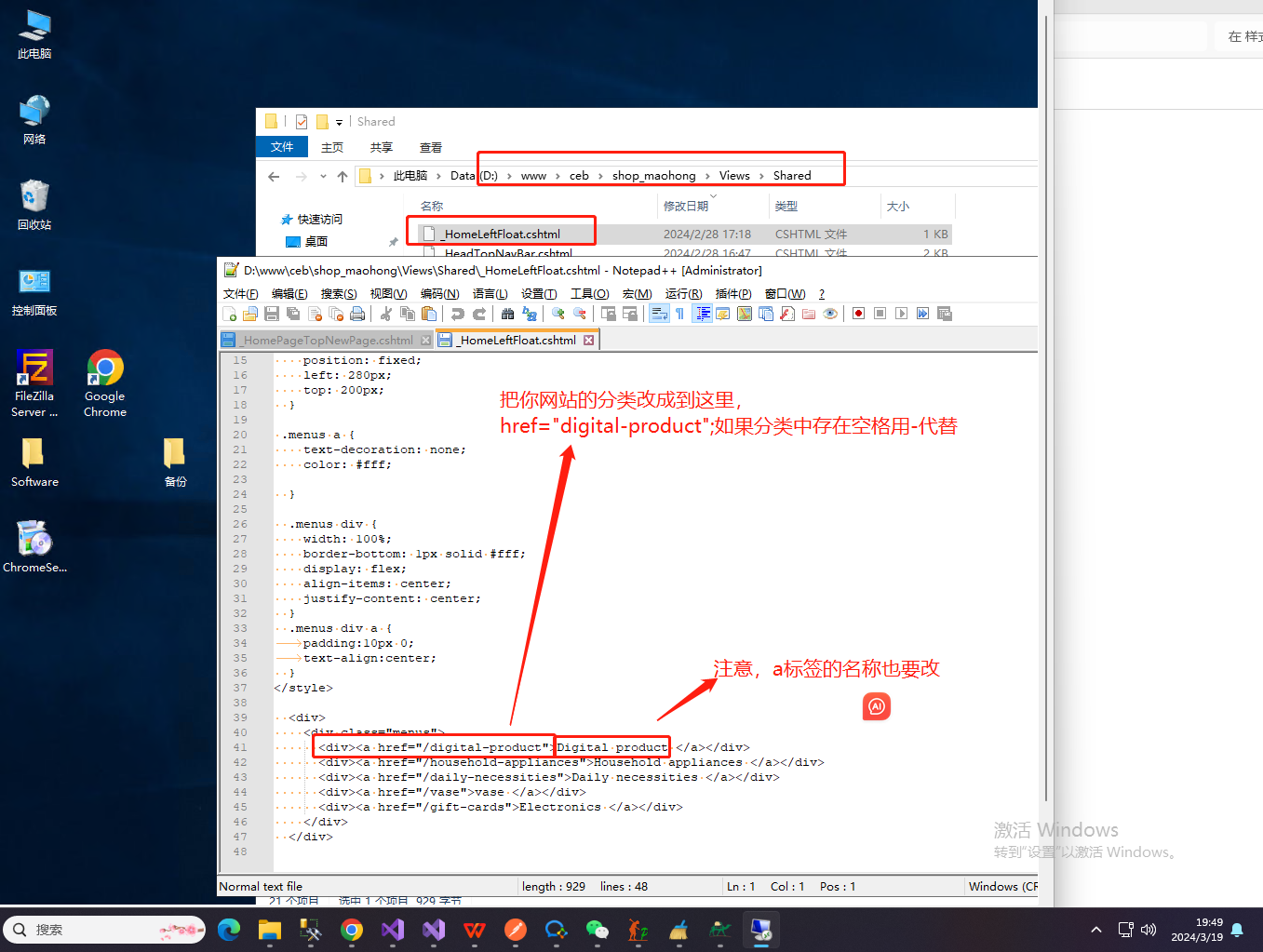The width and height of the screenshot is (1263, 952).
Task: Show hidden system tray icons
Action: (x=1096, y=929)
